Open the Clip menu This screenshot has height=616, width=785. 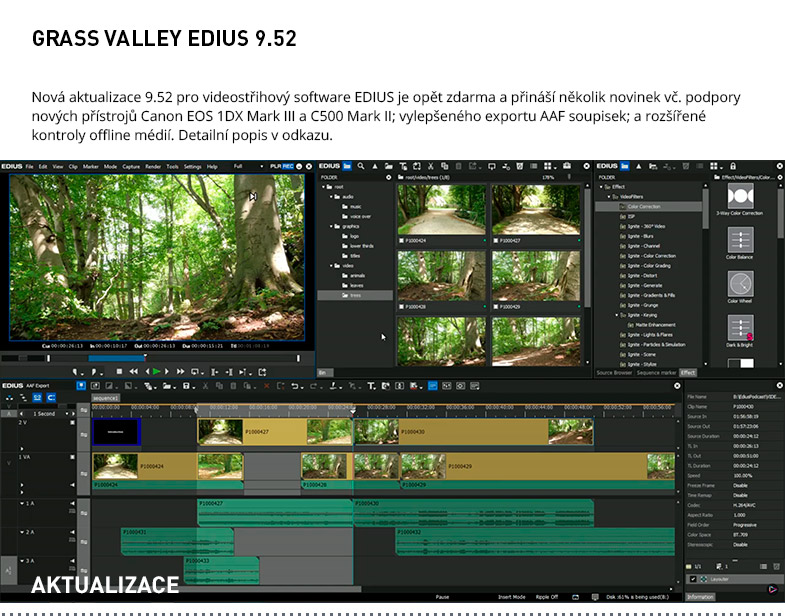click(x=73, y=167)
